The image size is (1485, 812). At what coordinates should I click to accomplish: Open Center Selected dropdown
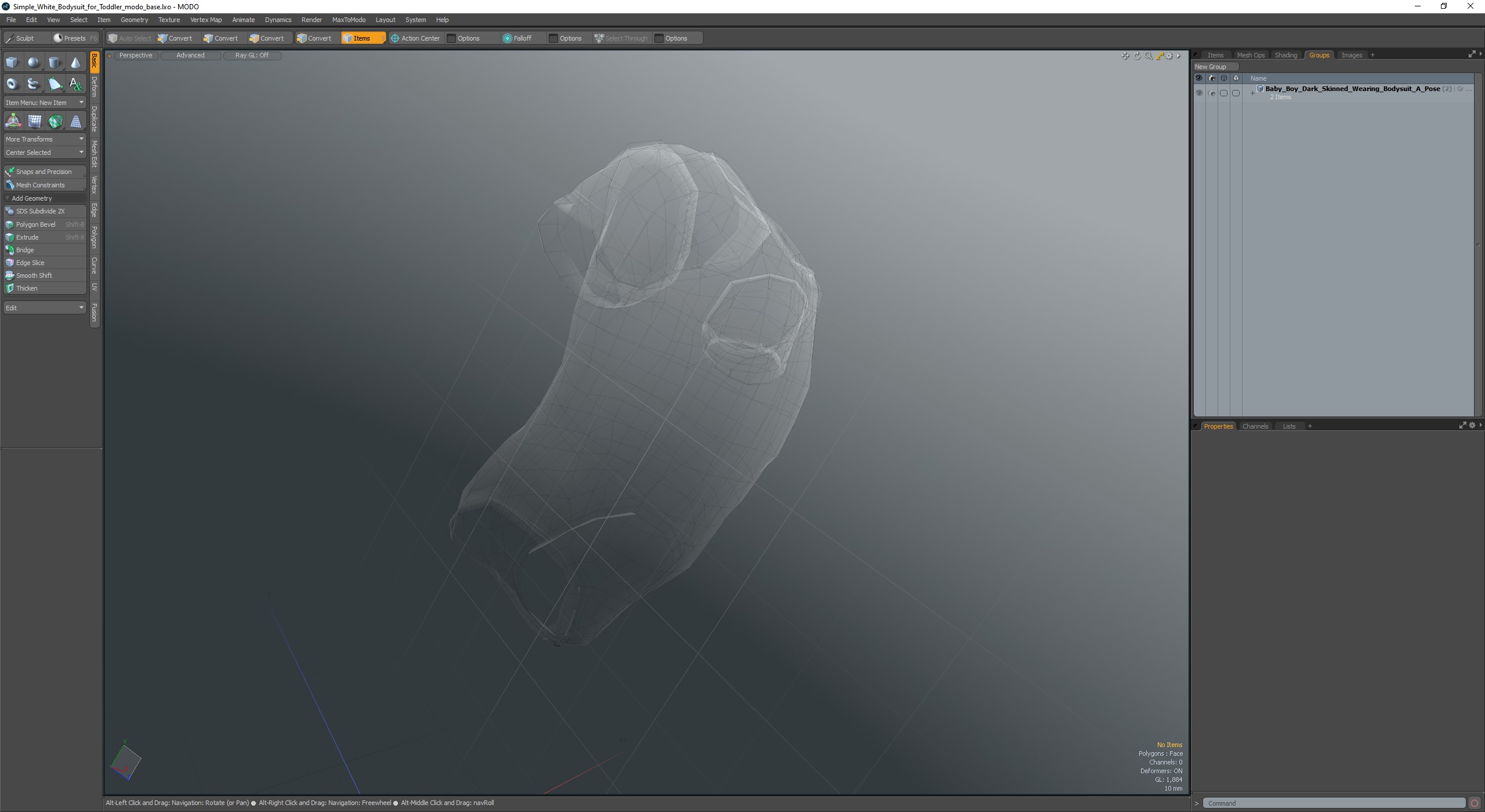click(45, 153)
